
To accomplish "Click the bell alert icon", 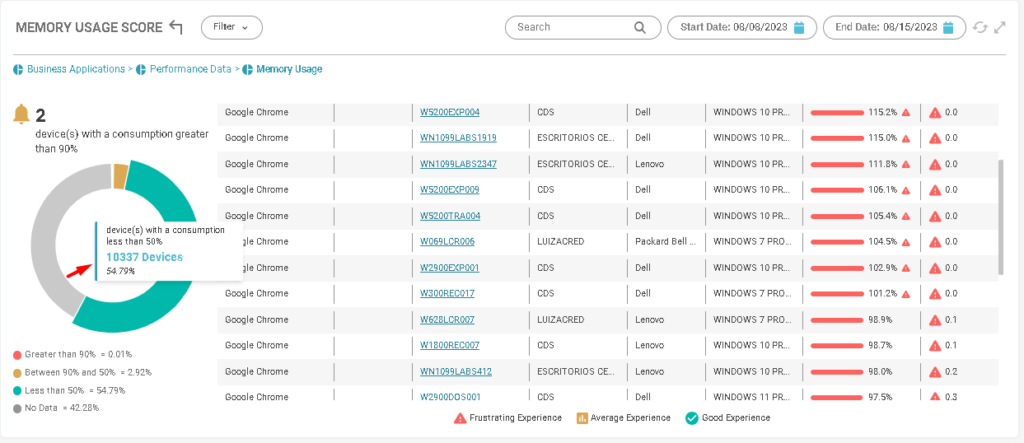I will (22, 115).
